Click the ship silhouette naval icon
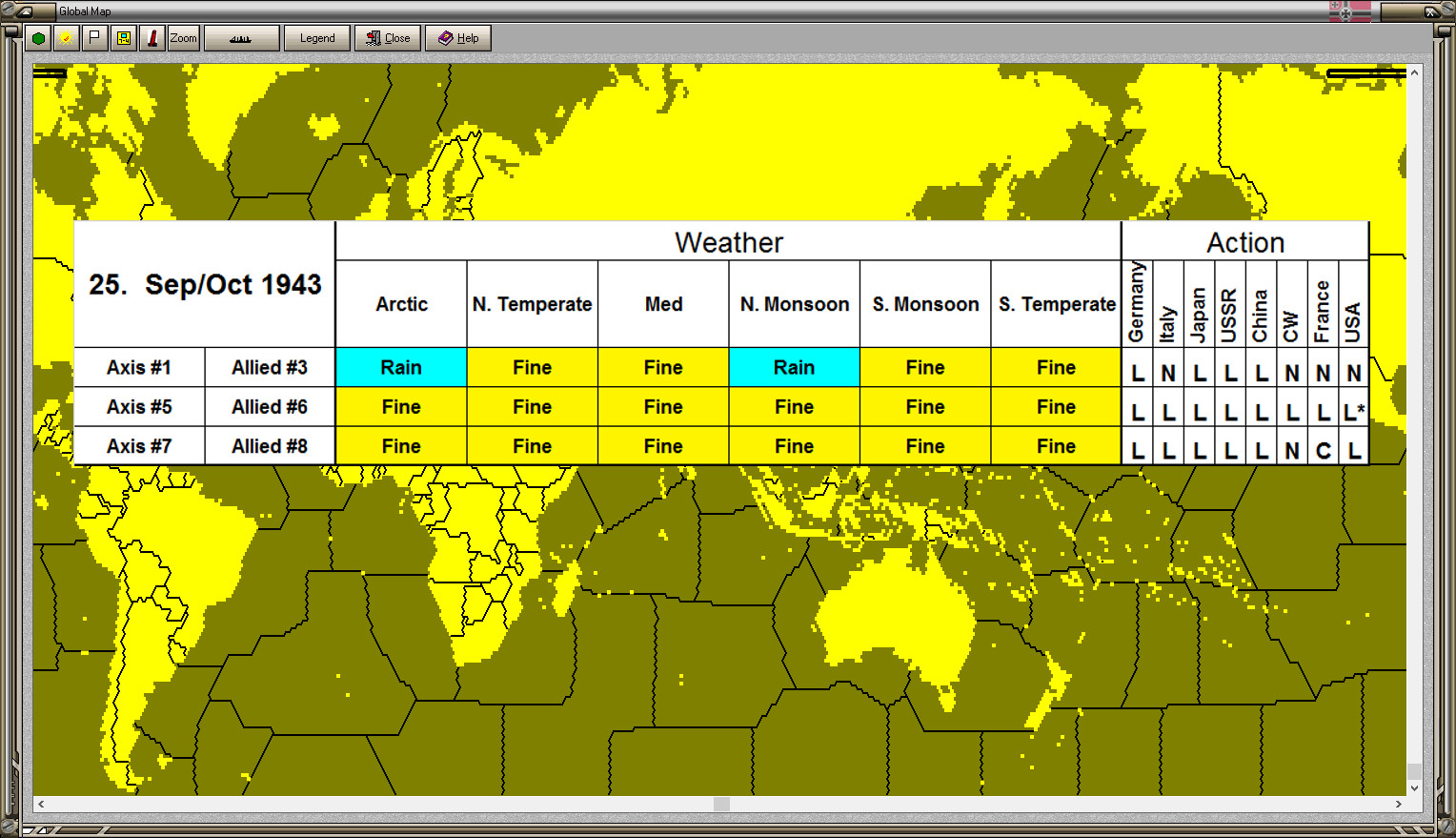 pos(241,38)
